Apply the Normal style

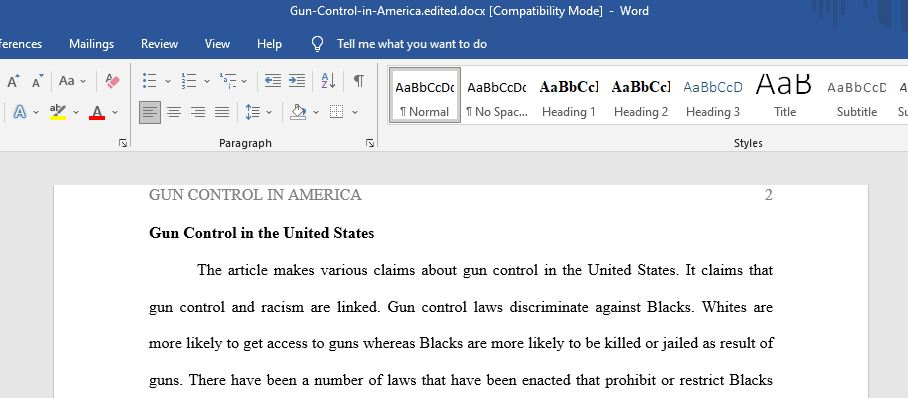[x=425, y=96]
